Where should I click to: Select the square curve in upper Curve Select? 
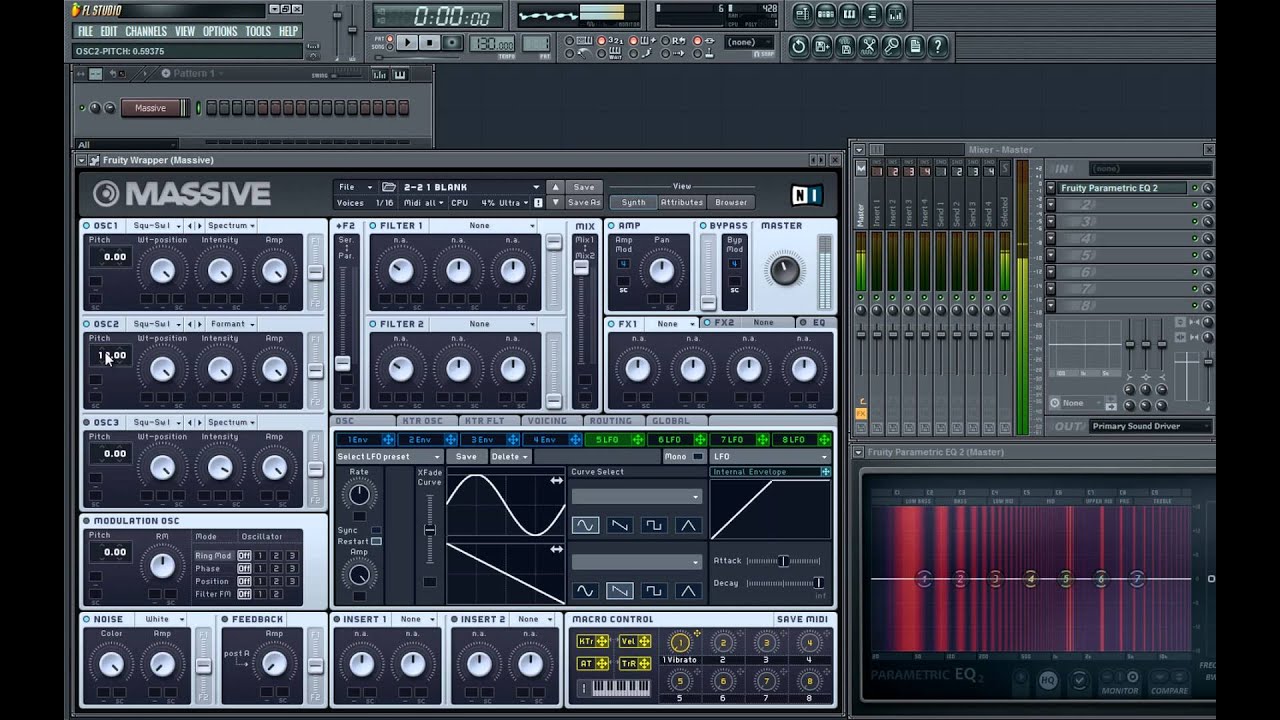point(653,525)
